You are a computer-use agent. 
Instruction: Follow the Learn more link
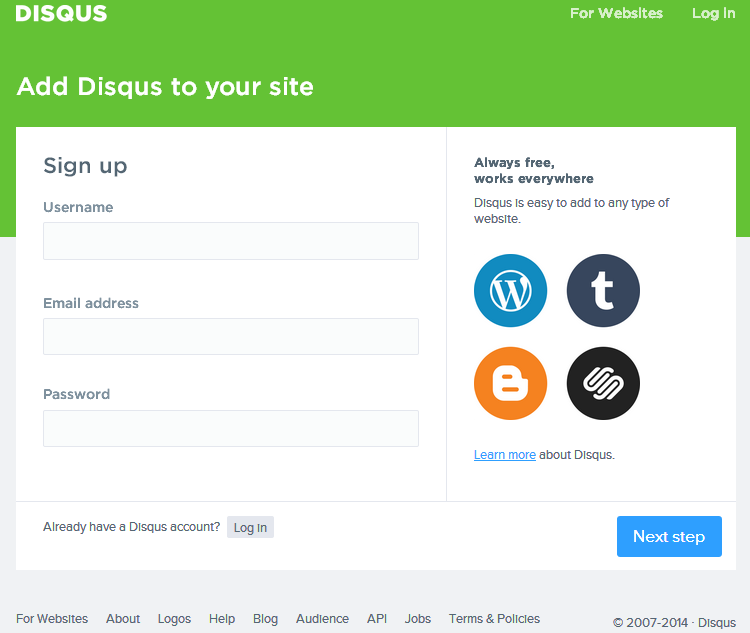(505, 455)
